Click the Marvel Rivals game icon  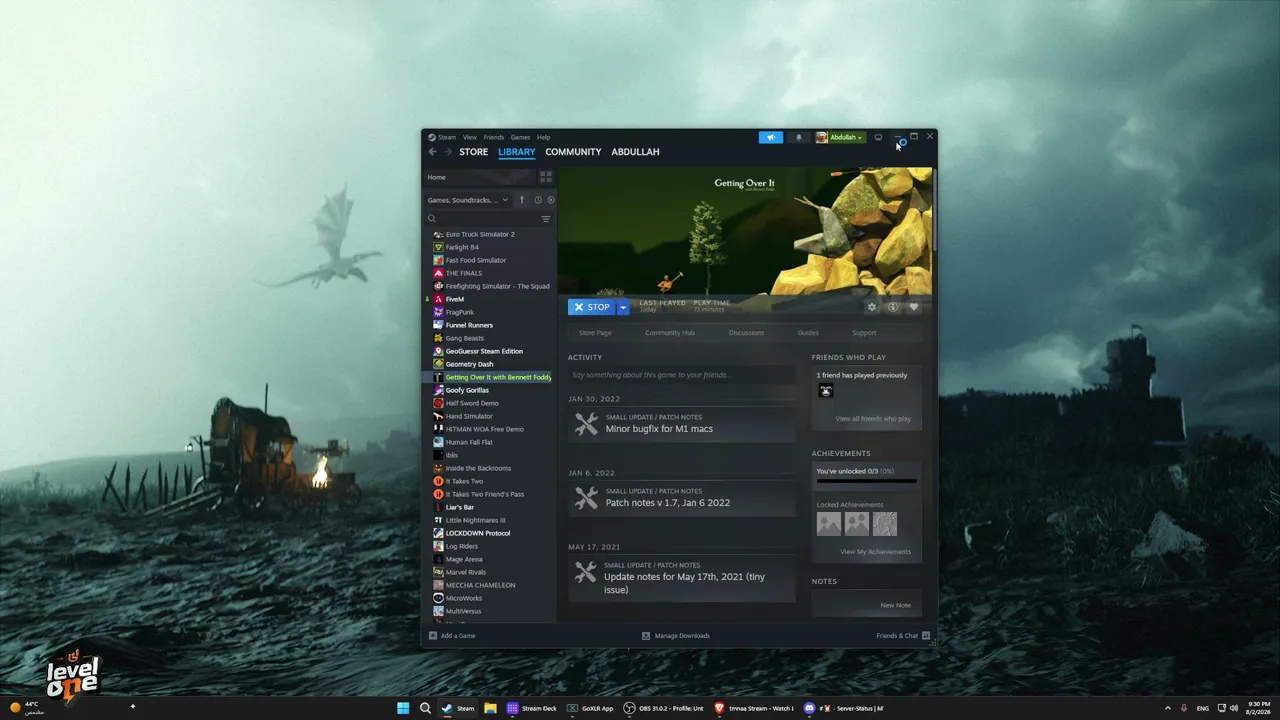tap(438, 572)
